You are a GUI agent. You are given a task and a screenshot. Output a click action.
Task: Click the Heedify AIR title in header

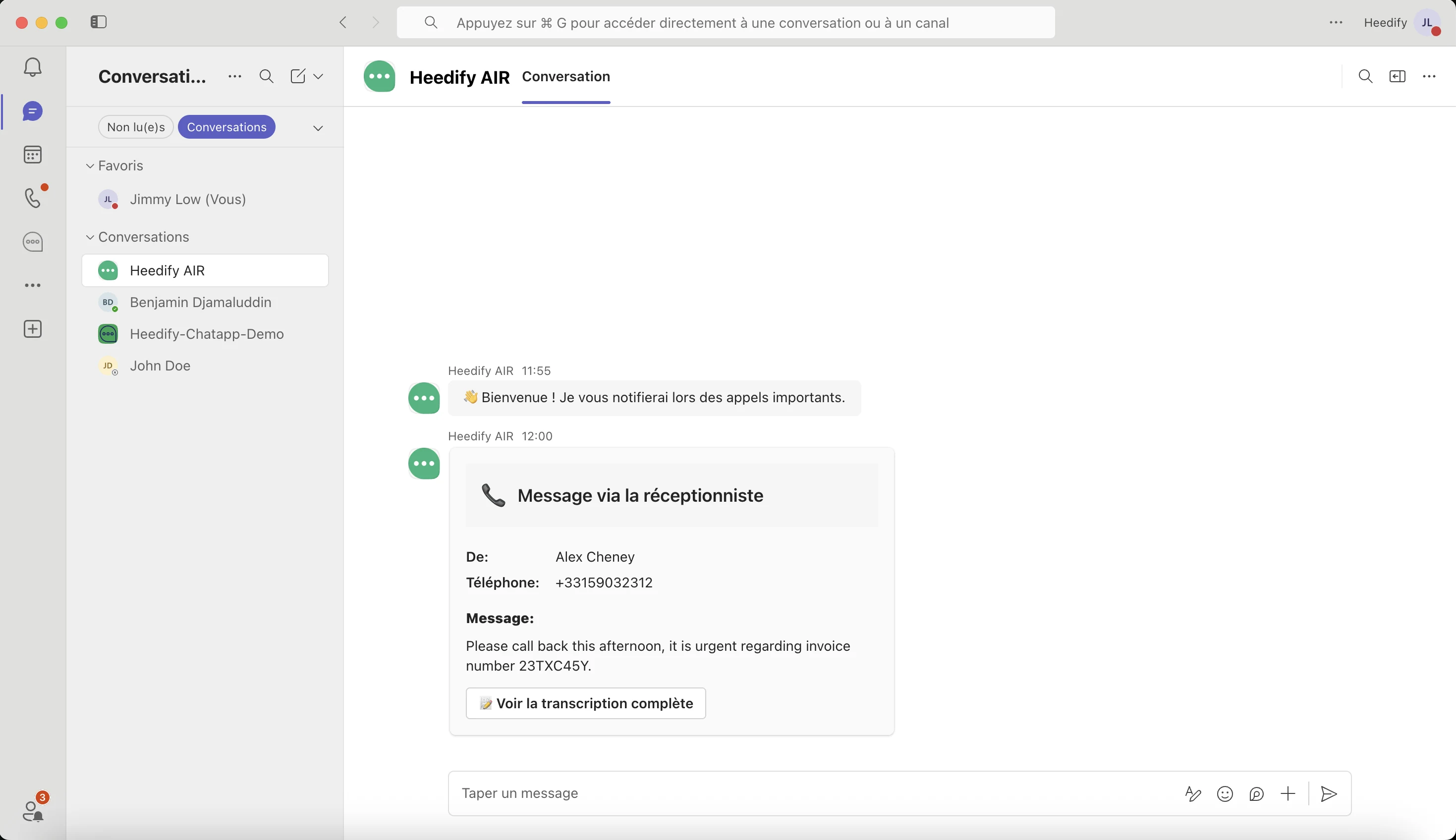[x=459, y=77]
